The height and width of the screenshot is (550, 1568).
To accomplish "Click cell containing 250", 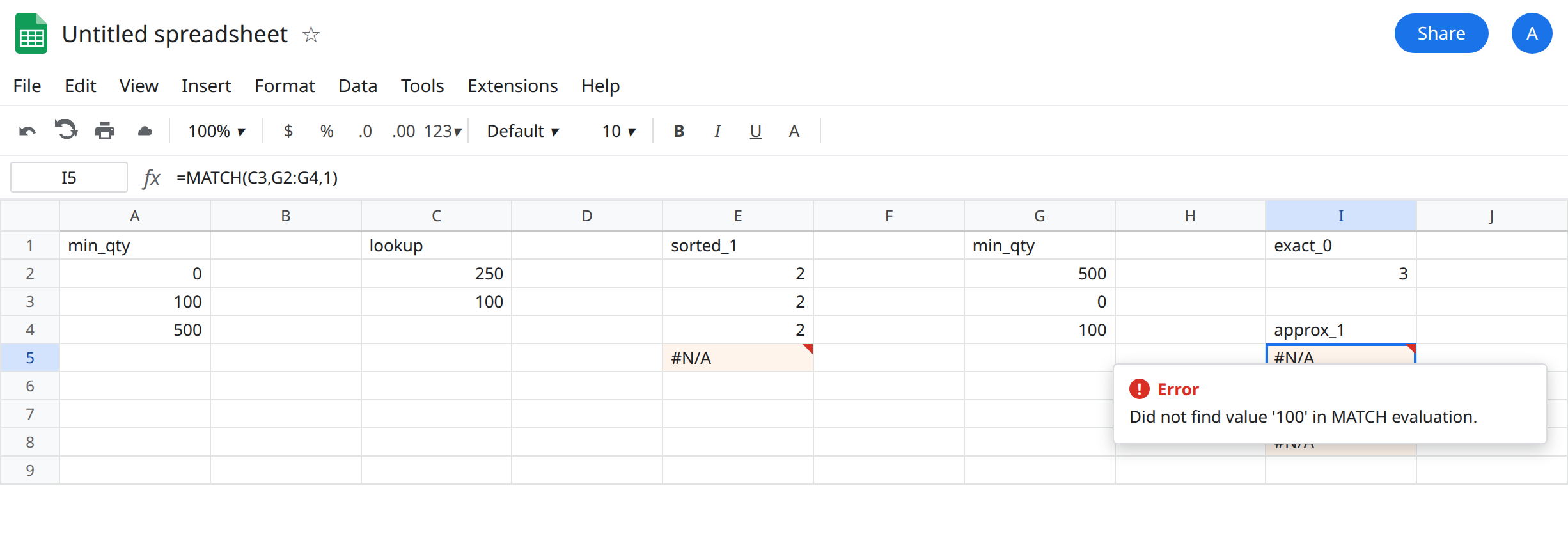I will (x=436, y=274).
